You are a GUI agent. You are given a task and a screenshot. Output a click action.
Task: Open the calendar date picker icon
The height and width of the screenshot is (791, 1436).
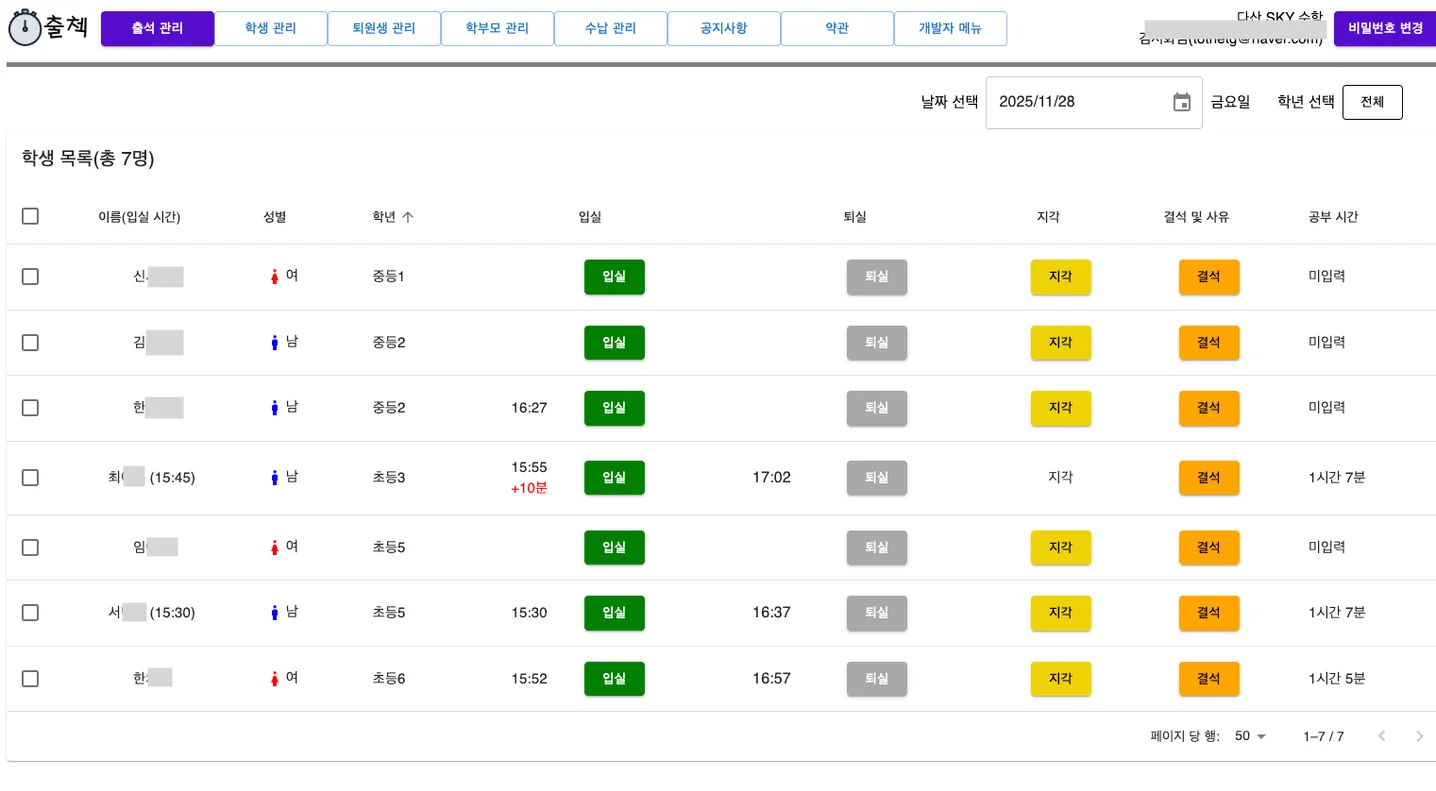[1181, 102]
